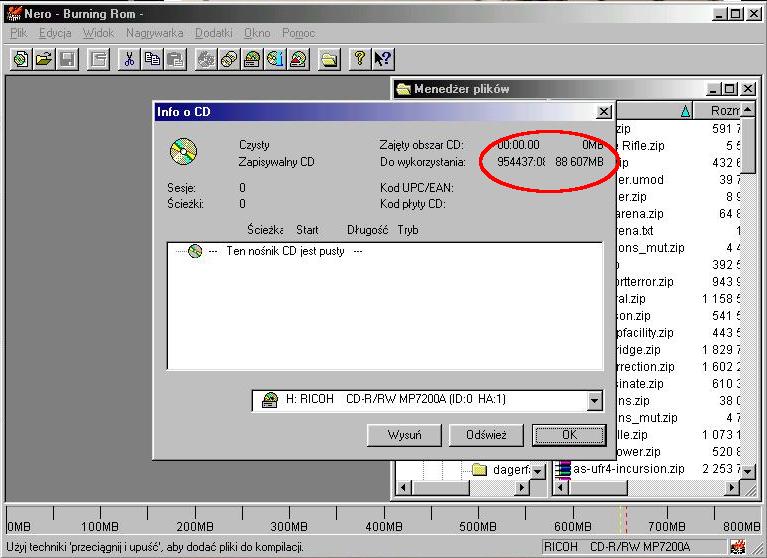The width and height of the screenshot is (767, 558).
Task: Click right arrow of folder tree horizontal scrollbar
Action: (x=522, y=487)
